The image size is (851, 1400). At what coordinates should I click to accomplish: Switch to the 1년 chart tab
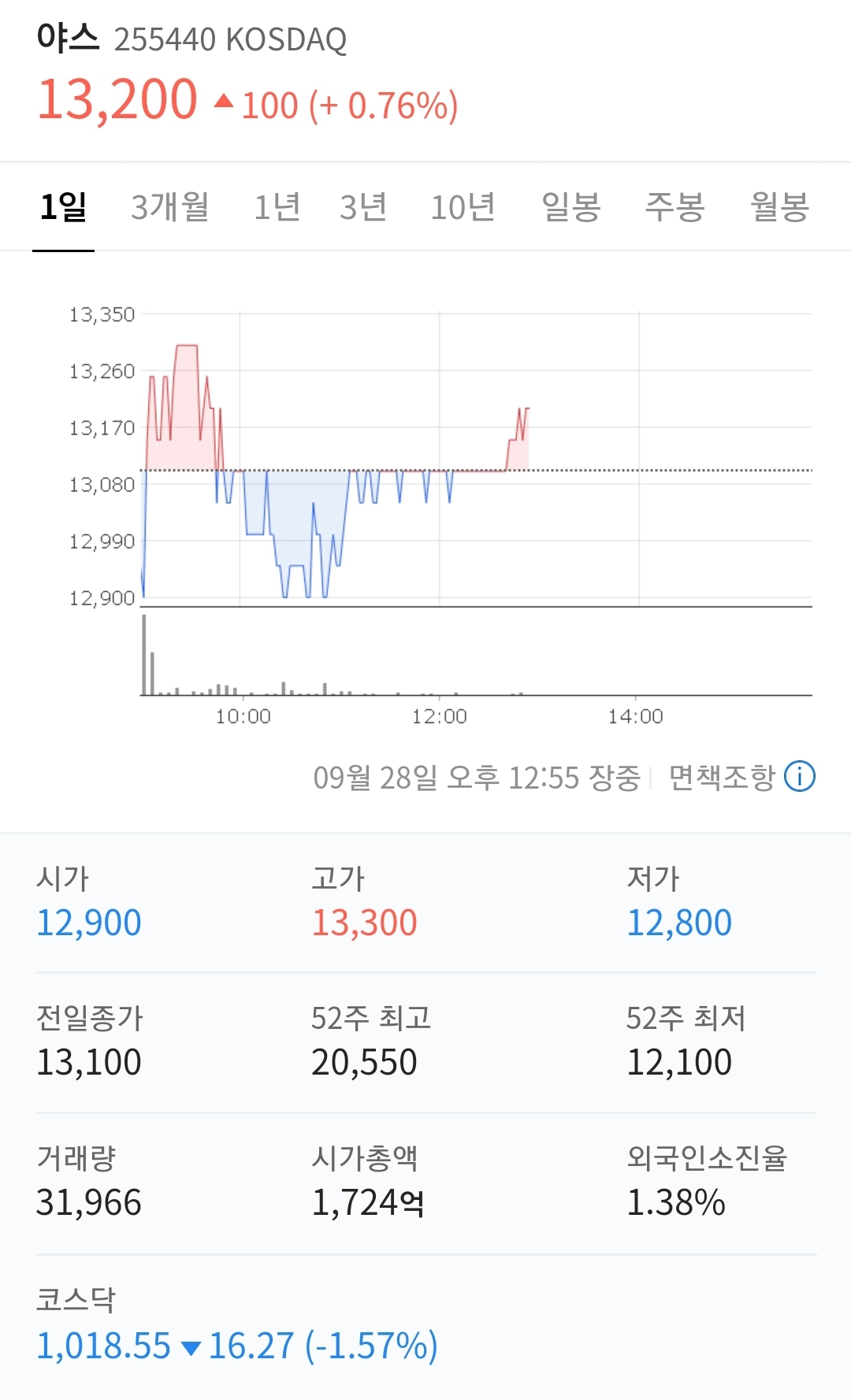click(277, 207)
